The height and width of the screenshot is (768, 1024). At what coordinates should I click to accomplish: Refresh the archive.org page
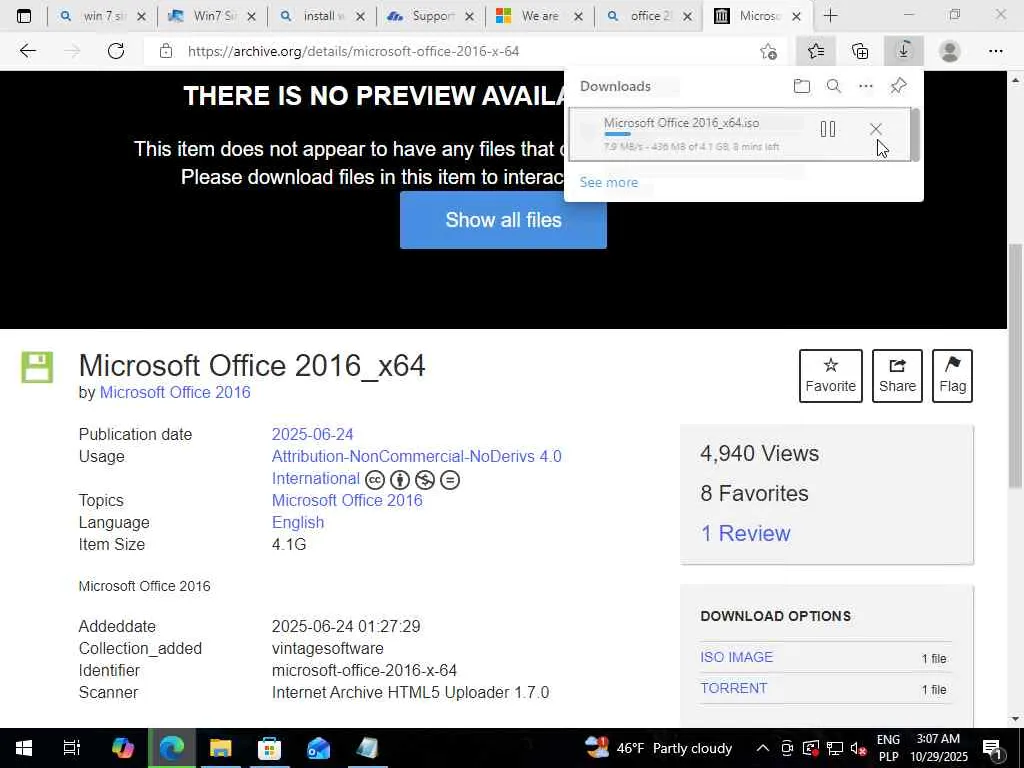pyautogui.click(x=116, y=51)
